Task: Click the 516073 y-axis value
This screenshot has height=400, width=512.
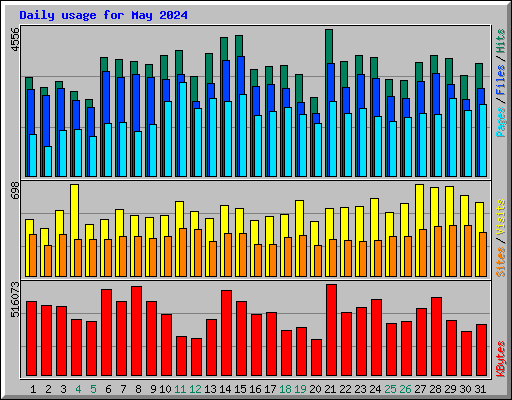Action: 15,299
